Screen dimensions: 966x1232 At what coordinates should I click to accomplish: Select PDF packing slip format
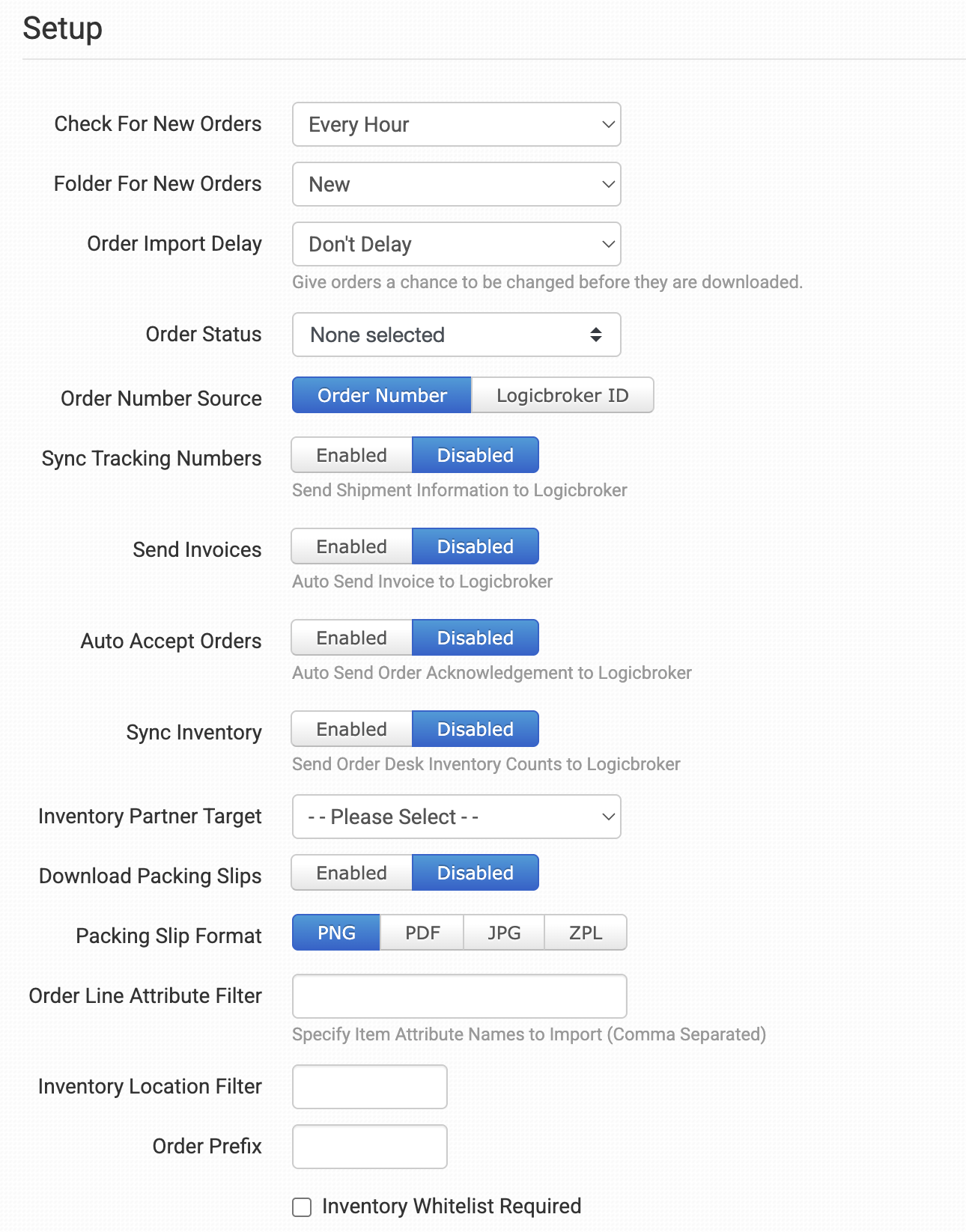tap(422, 933)
